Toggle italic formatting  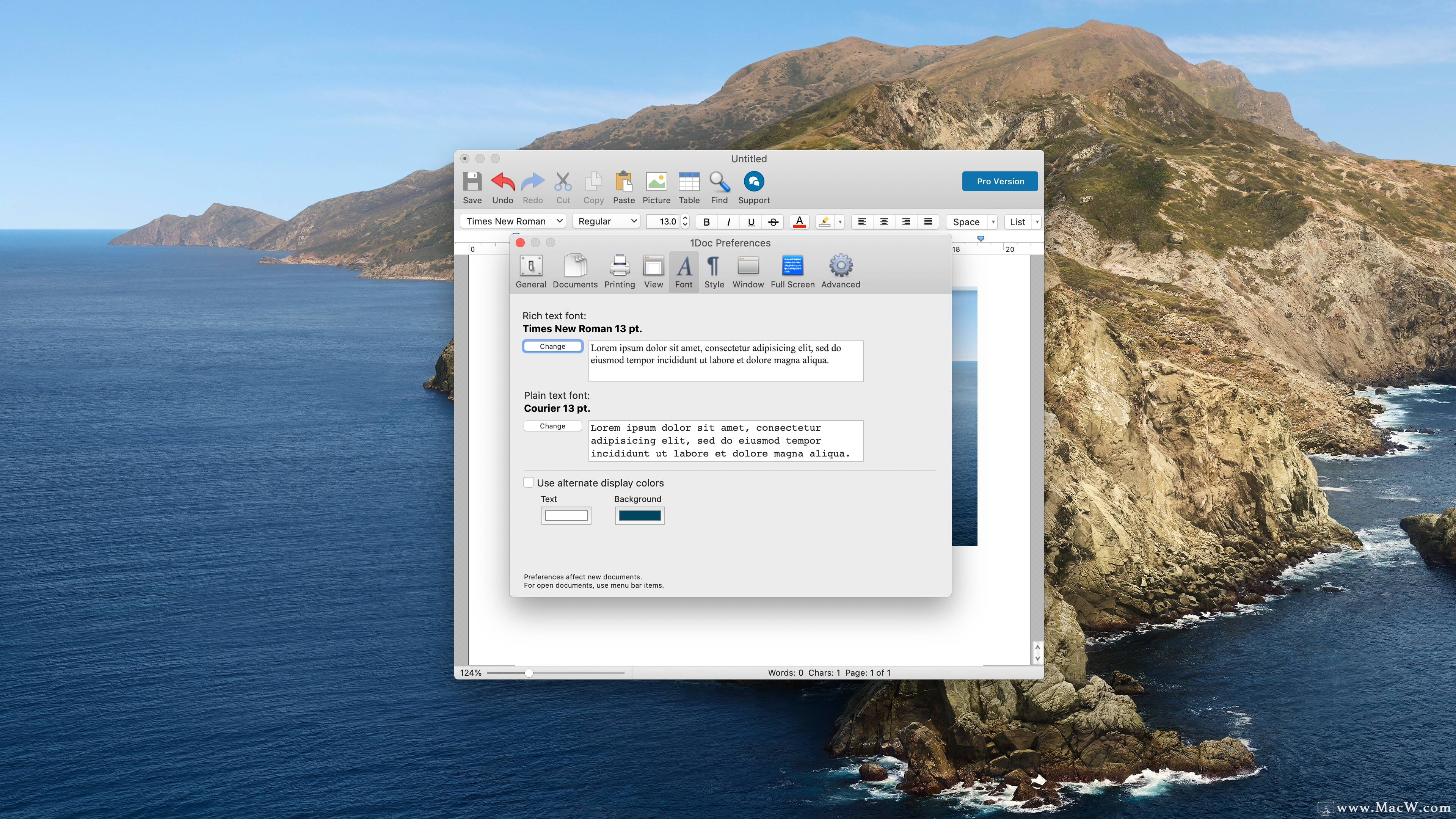728,222
